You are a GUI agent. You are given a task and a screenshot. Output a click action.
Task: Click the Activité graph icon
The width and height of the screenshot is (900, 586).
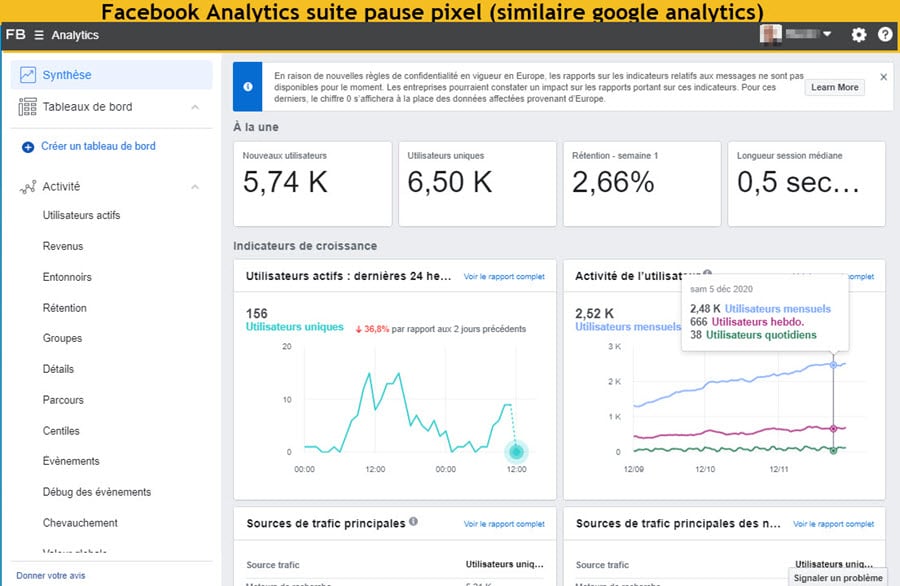point(28,187)
